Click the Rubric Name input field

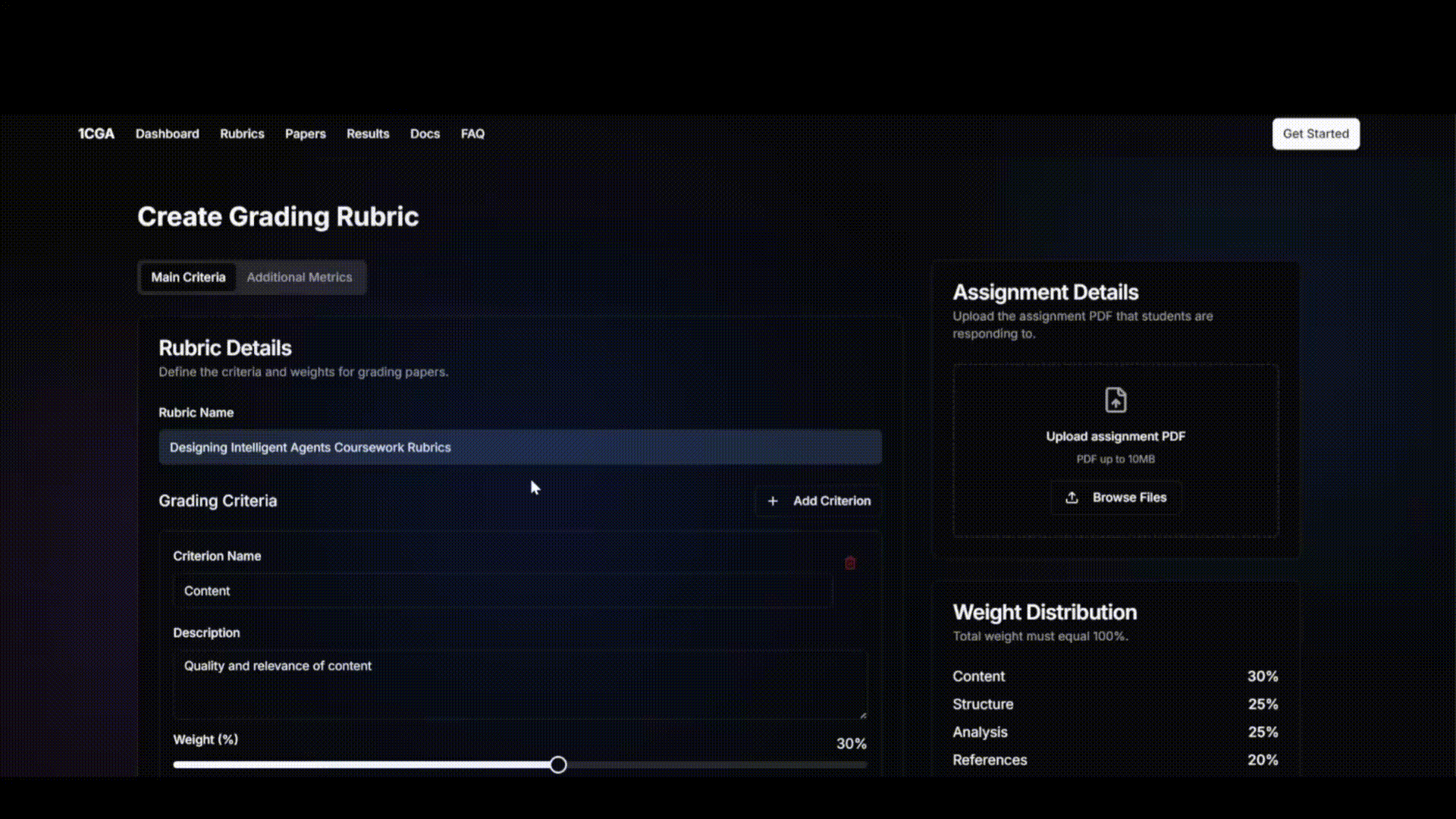[520, 447]
